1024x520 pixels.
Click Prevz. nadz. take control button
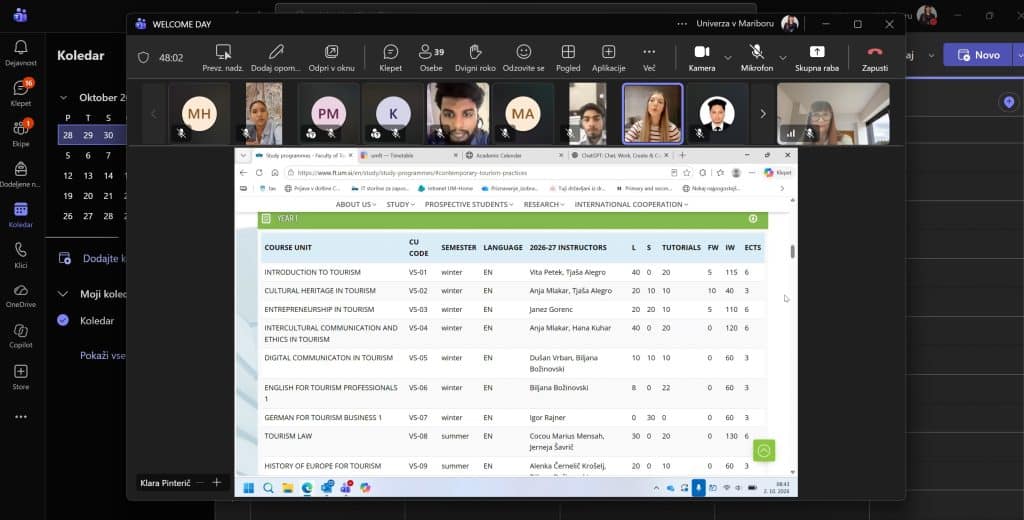pyautogui.click(x=223, y=57)
